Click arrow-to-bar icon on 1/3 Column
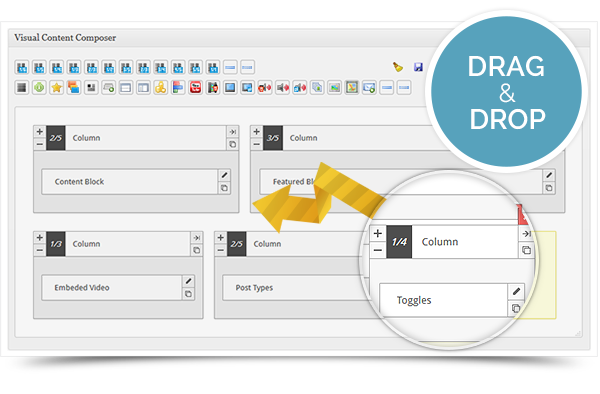Screen dimensions: 600x394 pos(197,238)
